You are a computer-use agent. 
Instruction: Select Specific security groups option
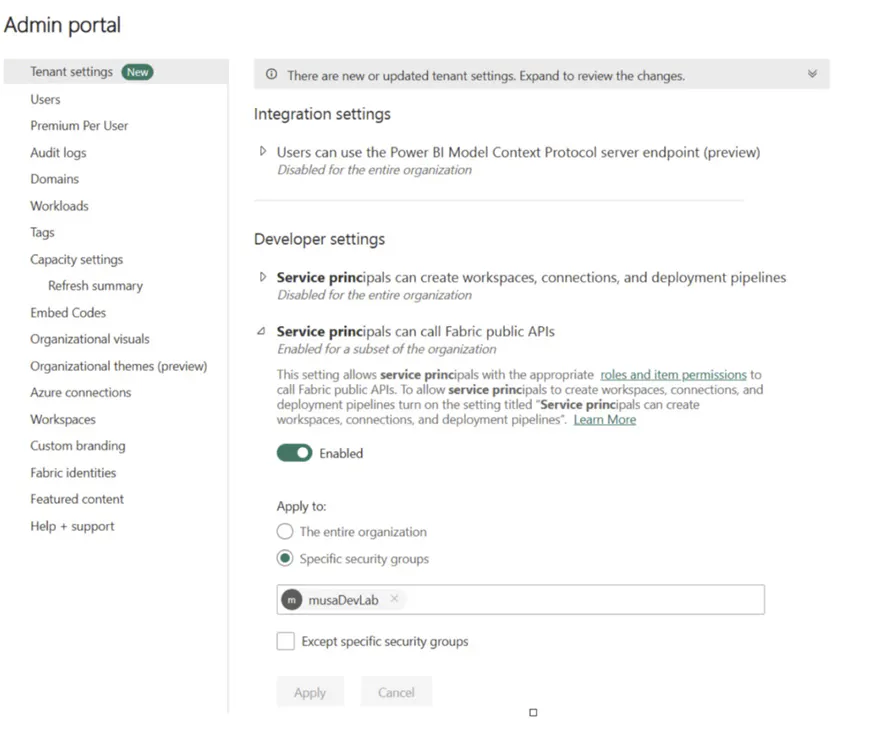tap(284, 559)
